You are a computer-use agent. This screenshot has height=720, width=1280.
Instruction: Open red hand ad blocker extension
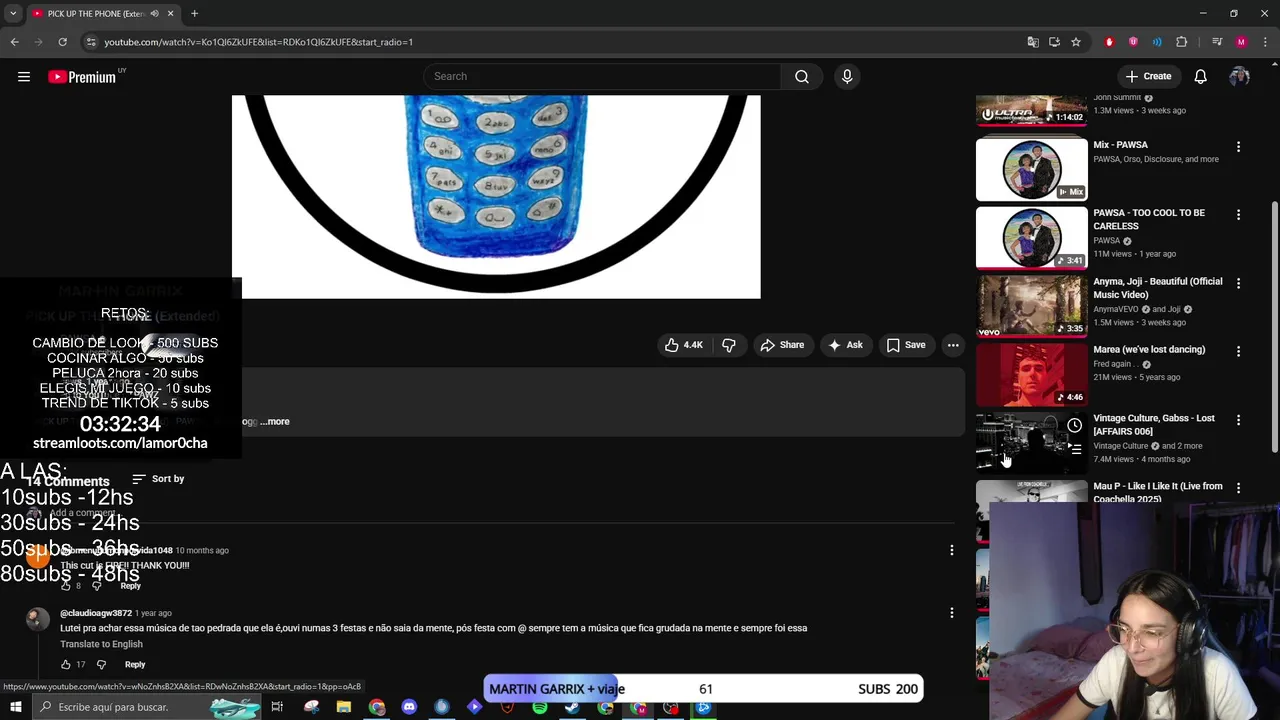pos(1109,42)
